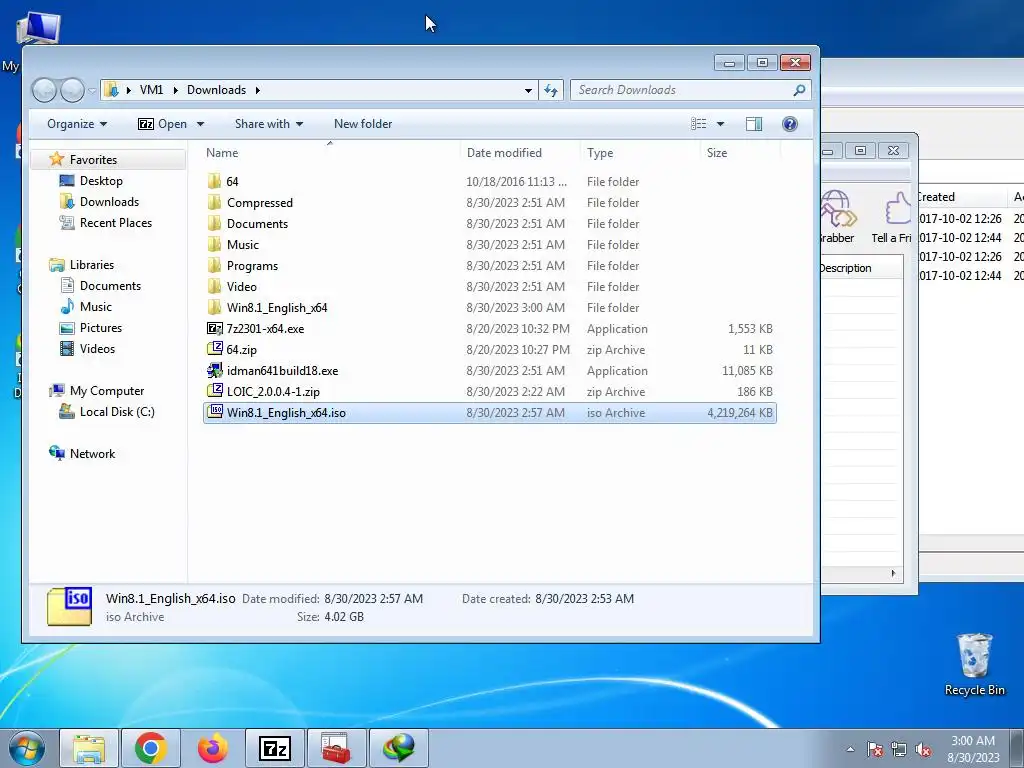The width and height of the screenshot is (1024, 768).
Task: Select the 7z2301-x64.exe file icon
Action: point(214,328)
